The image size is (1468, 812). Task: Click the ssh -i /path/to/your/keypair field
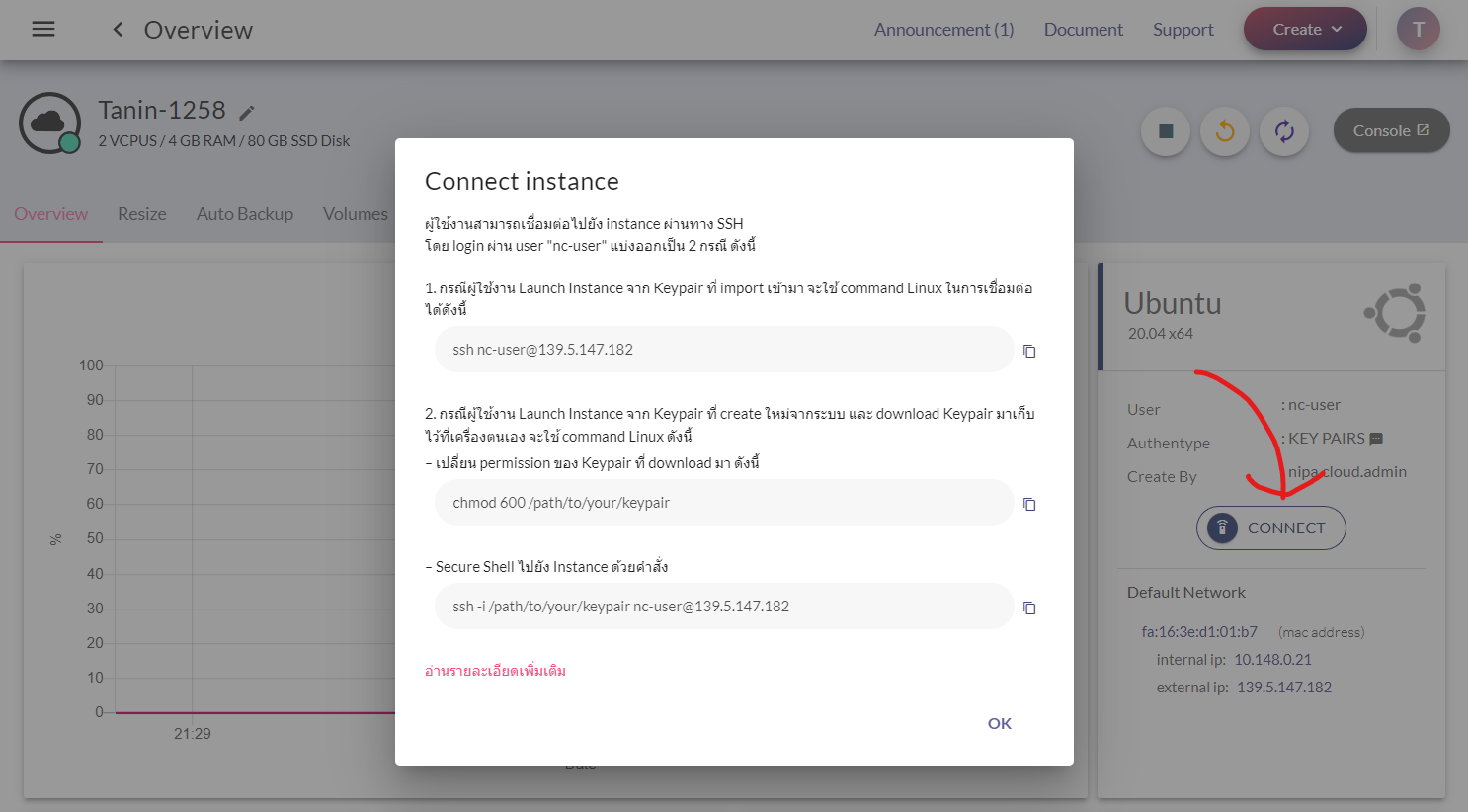click(x=724, y=607)
